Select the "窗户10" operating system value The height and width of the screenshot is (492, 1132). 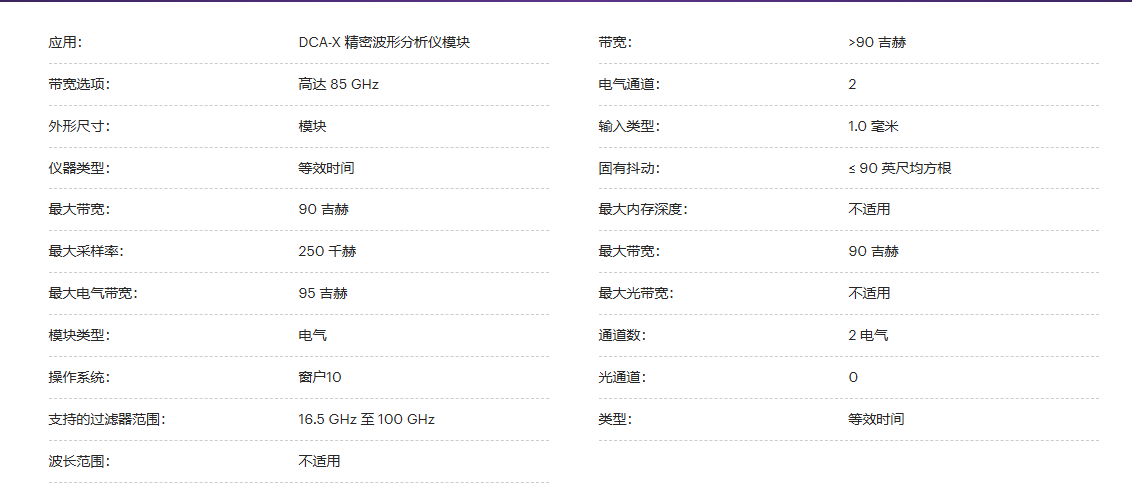click(320, 377)
